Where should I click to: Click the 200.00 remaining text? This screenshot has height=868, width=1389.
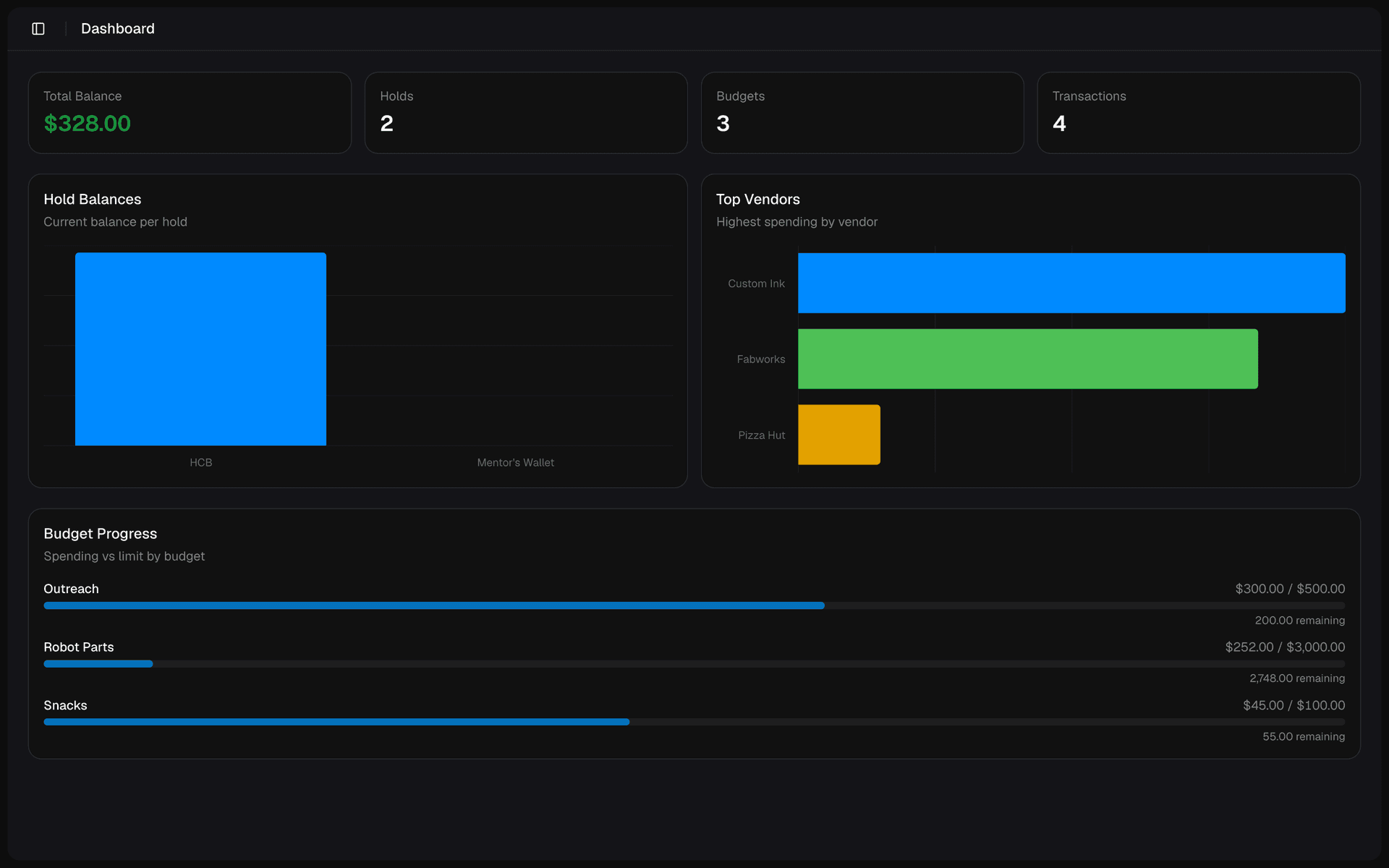[1300, 621]
